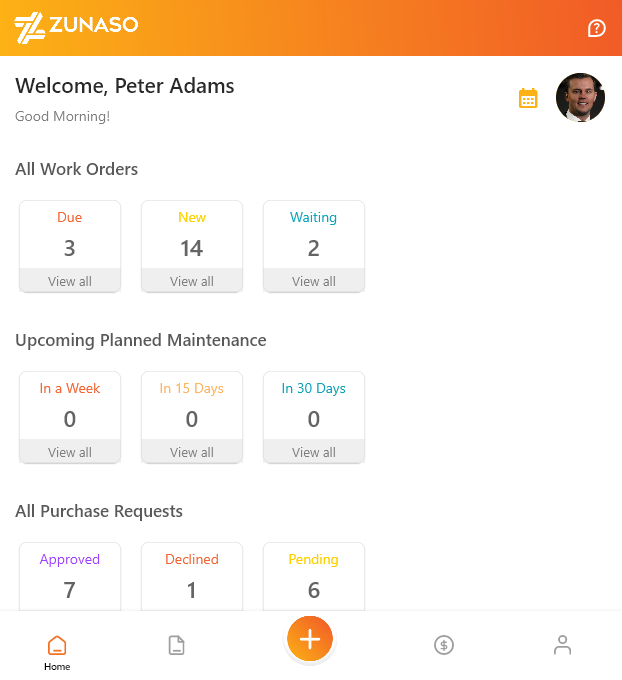Open the dollar sign purchases icon
This screenshot has height=680, width=622.
pos(444,645)
